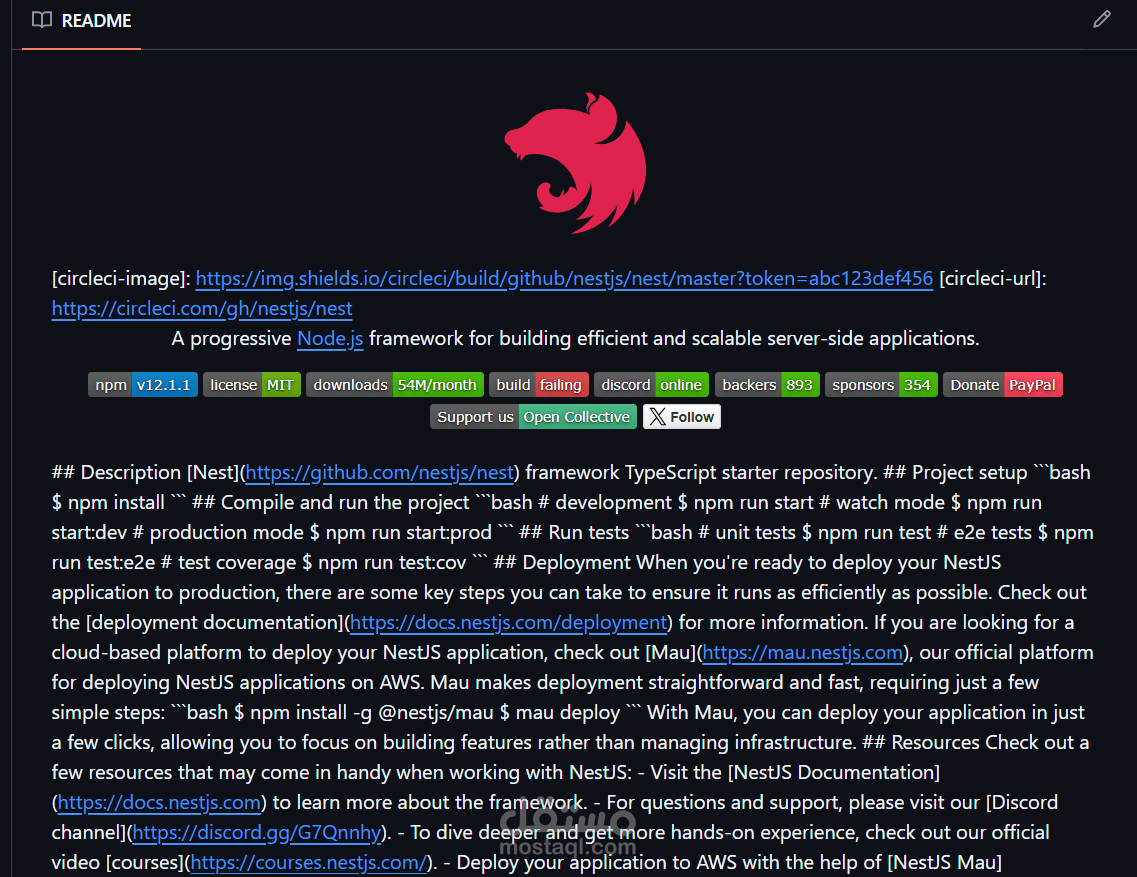
Task: Click the pencil edit README icon
Action: point(1101,20)
